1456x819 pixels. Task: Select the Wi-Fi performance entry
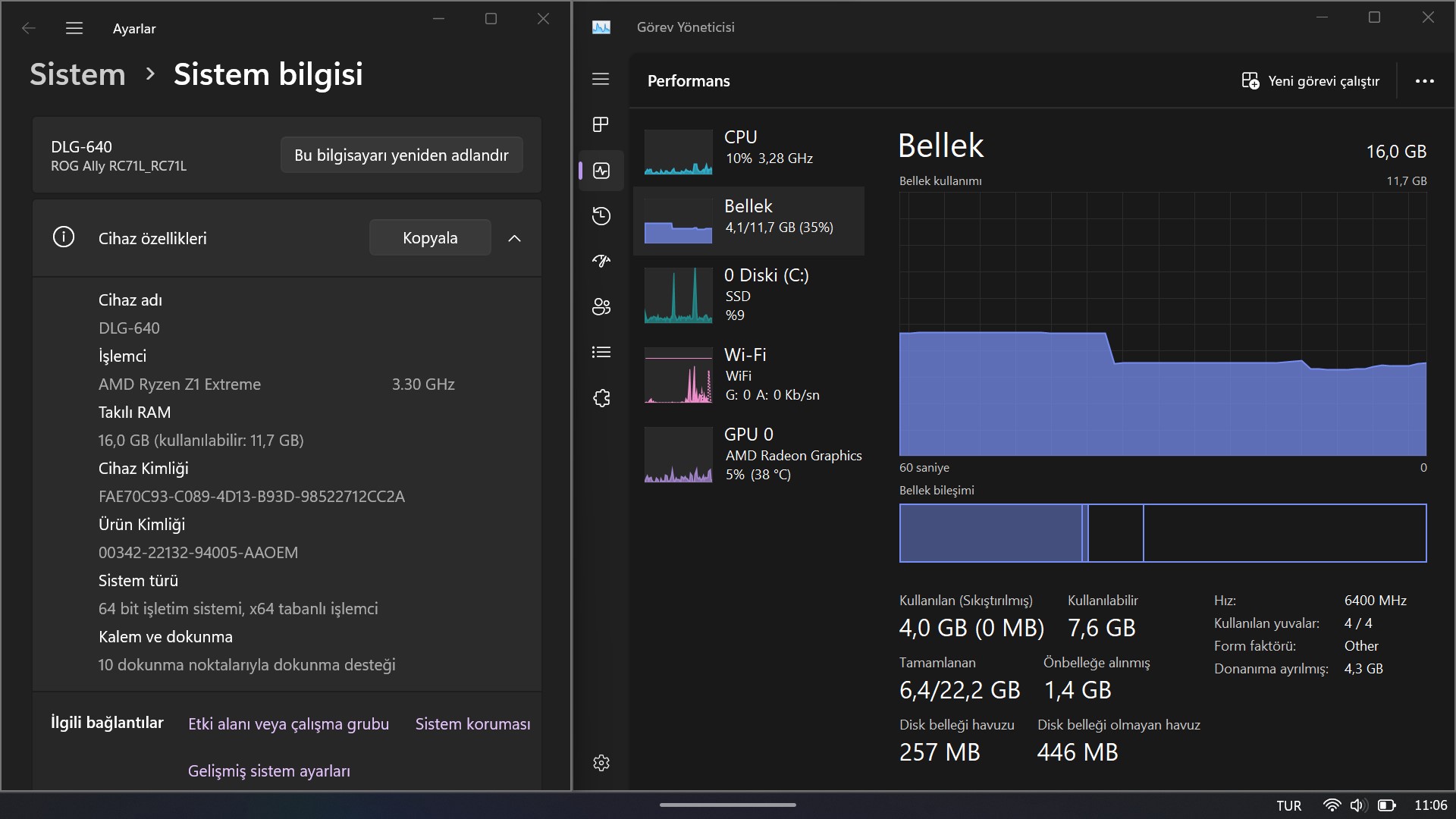749,375
